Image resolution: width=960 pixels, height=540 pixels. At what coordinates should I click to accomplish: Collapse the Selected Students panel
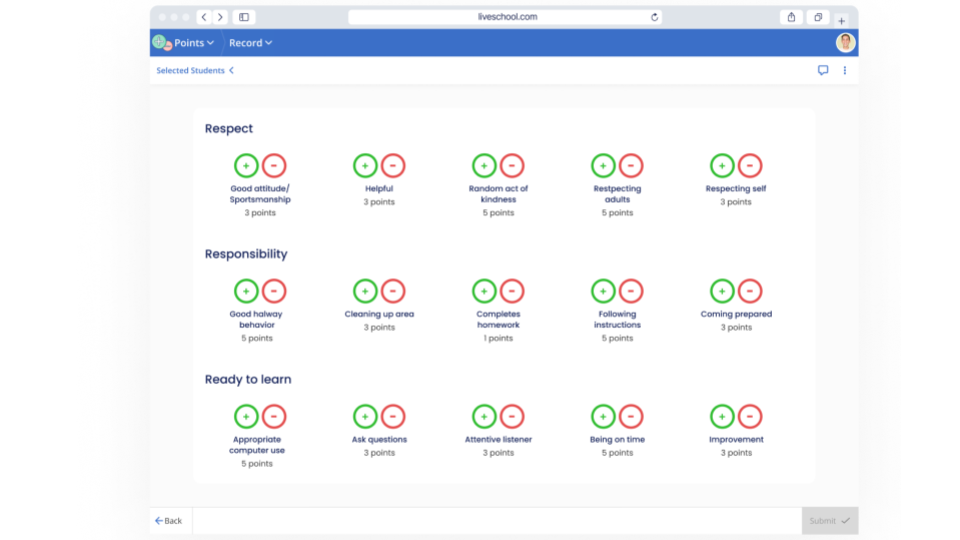(195, 70)
